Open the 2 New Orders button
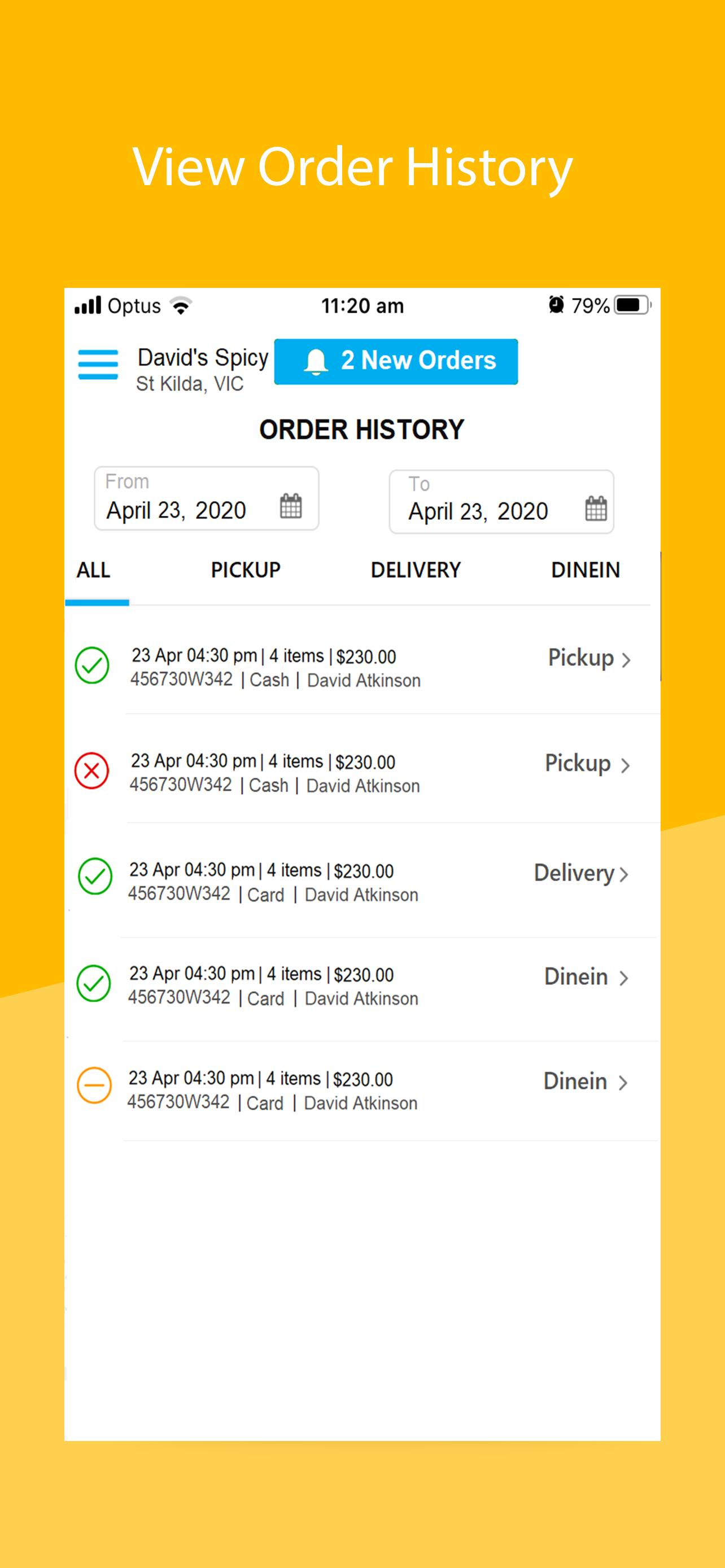The image size is (725, 1568). pos(396,362)
